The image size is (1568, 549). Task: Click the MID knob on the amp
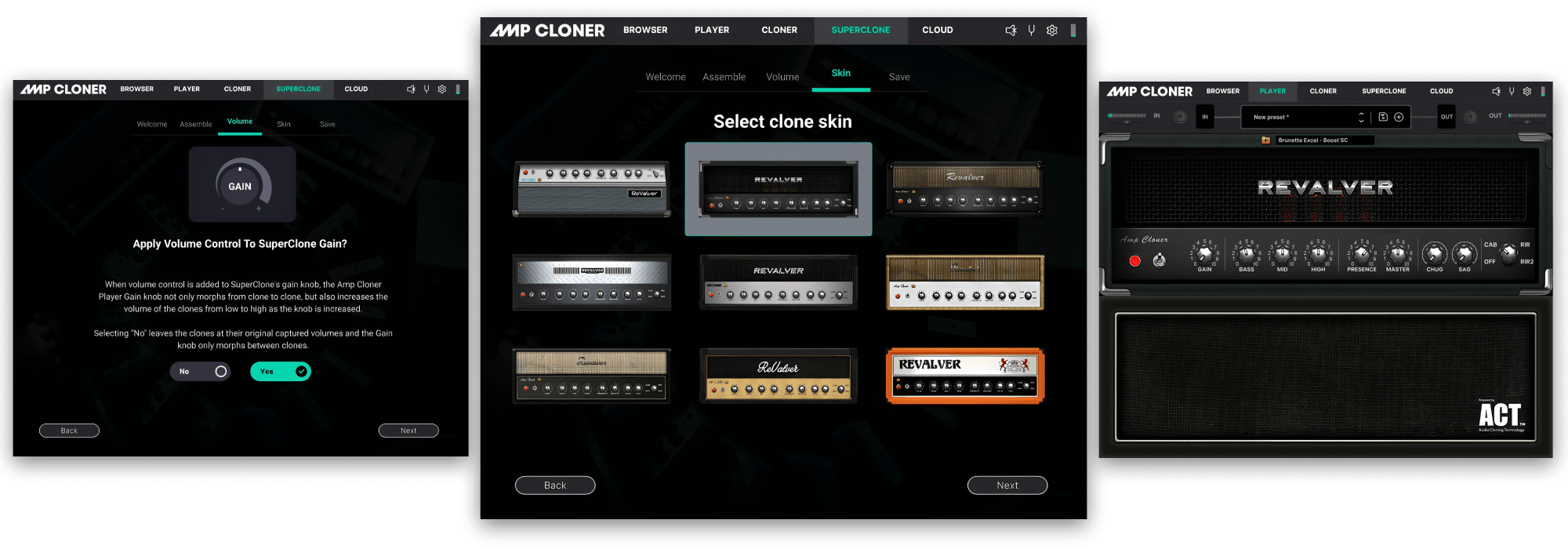pyautogui.click(x=1283, y=254)
